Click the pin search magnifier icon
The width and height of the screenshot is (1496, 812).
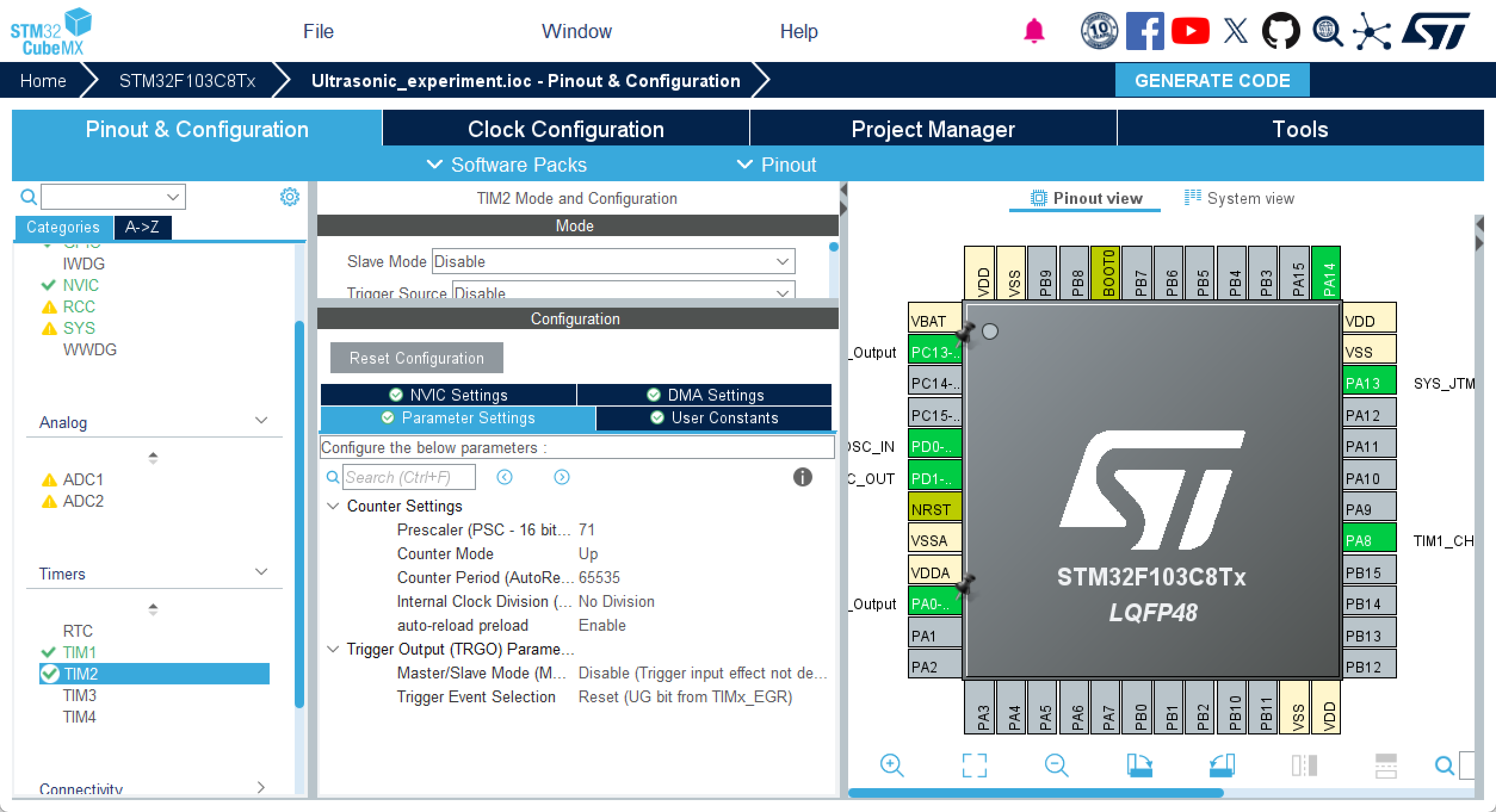1444,765
